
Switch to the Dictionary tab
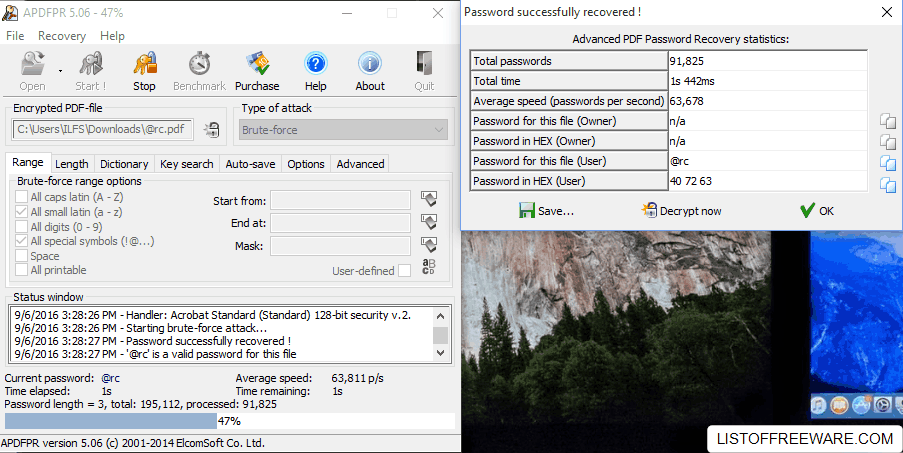[124, 164]
